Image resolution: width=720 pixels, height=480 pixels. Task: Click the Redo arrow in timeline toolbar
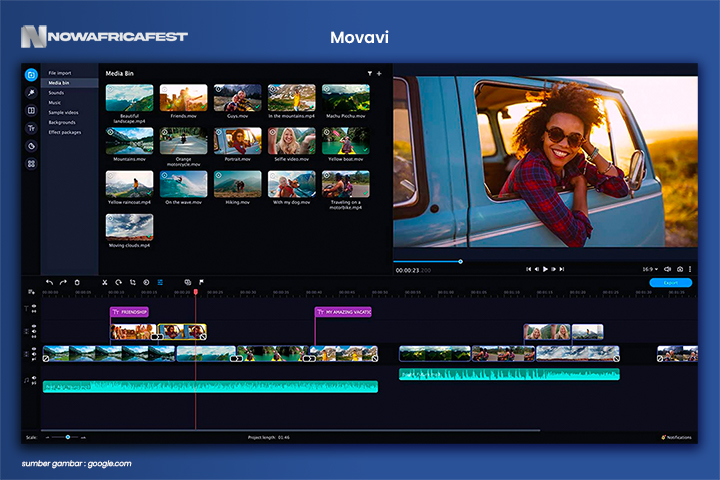pos(63,282)
